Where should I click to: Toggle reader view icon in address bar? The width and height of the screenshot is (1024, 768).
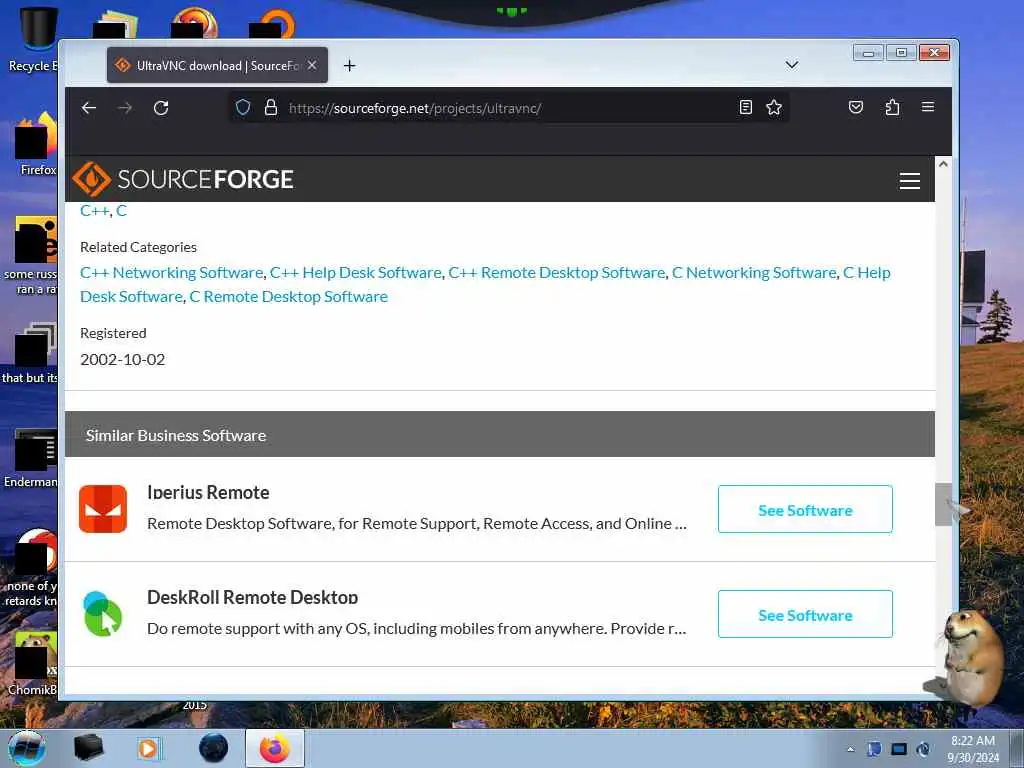point(745,107)
